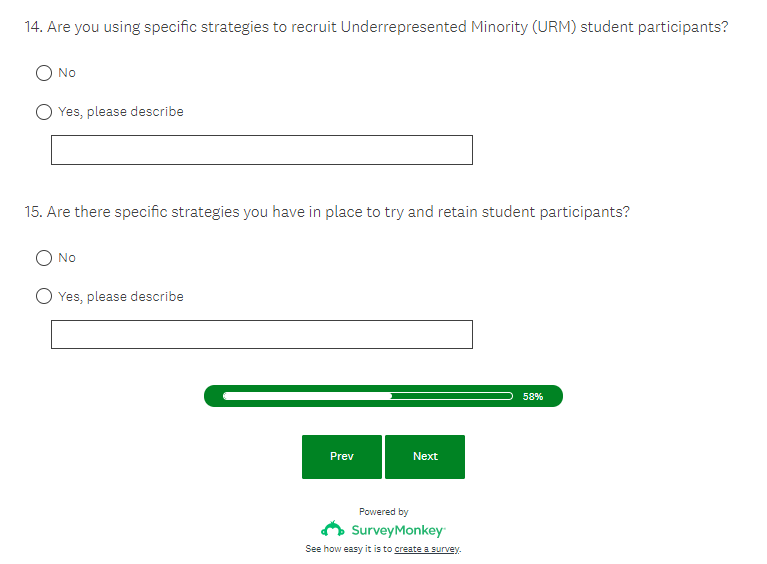Go back with the Prev button
This screenshot has height=564, width=767.
(x=342, y=457)
